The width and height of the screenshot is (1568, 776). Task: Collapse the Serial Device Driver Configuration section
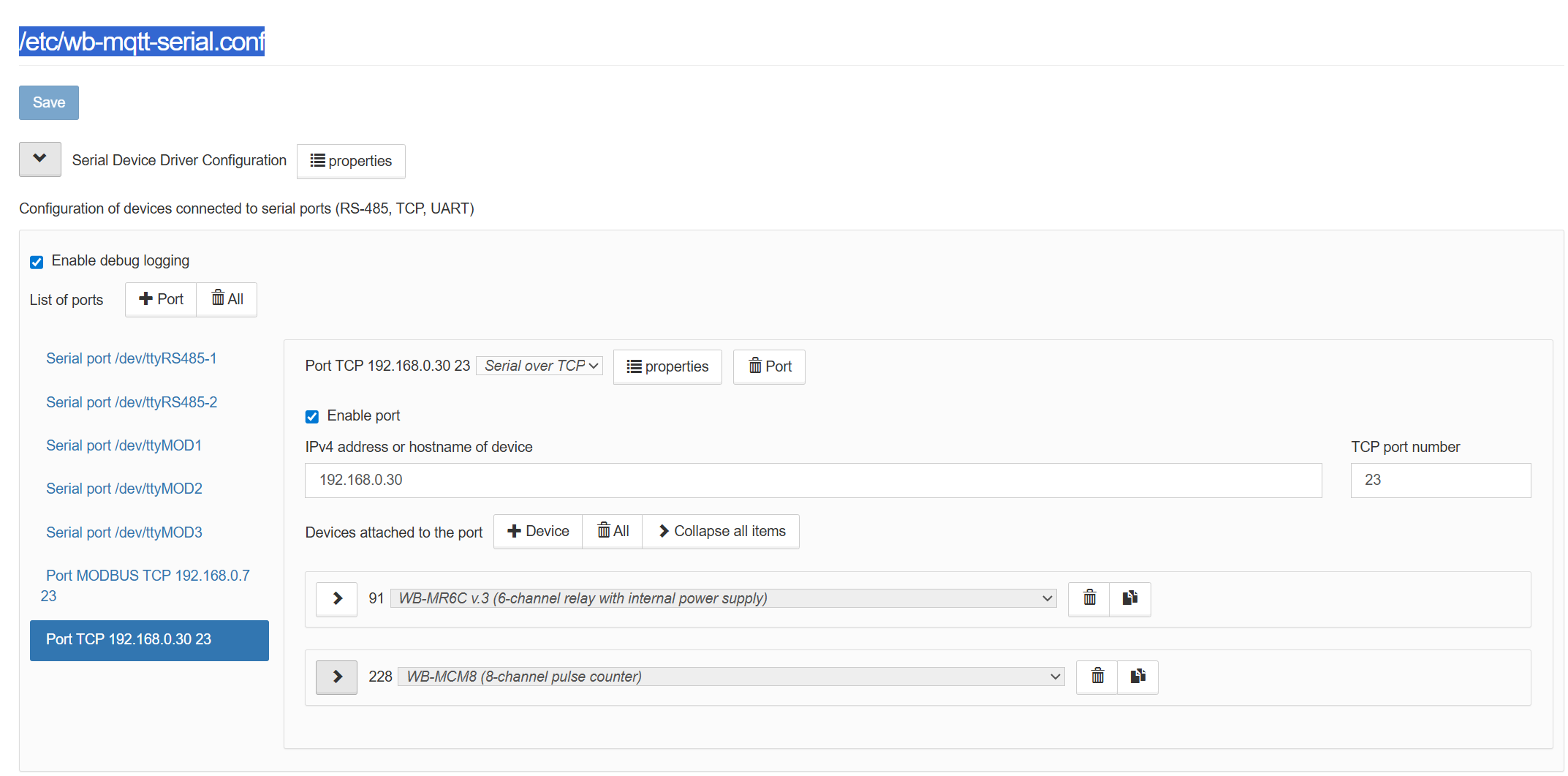click(x=40, y=159)
